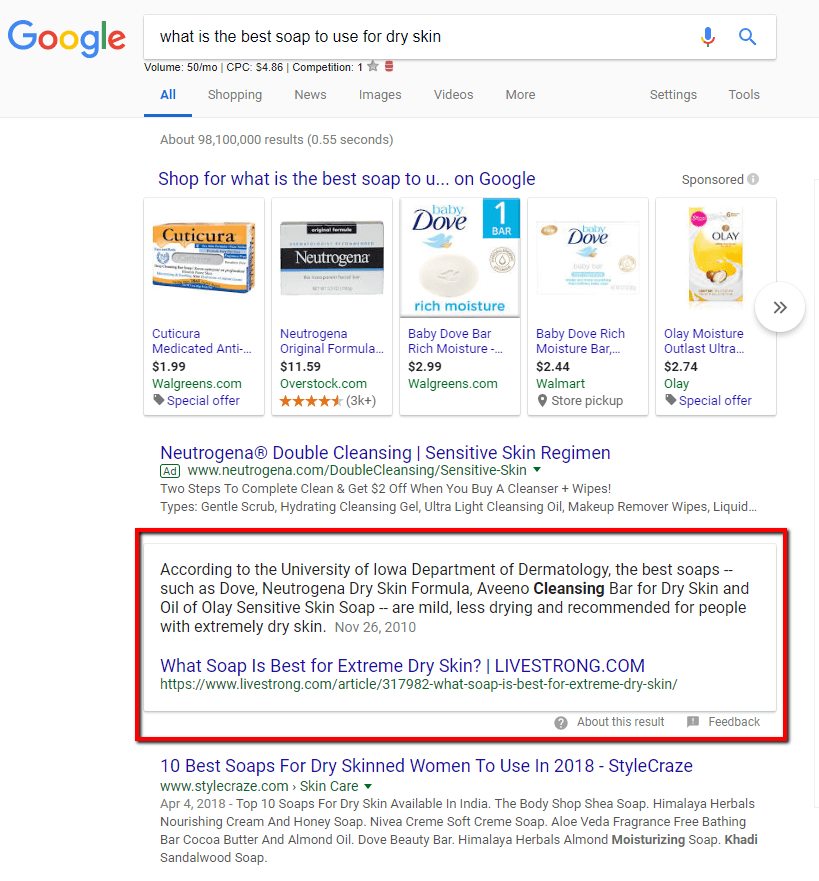Open the Neutrogena bar product image
The image size is (819, 881).
332,258
